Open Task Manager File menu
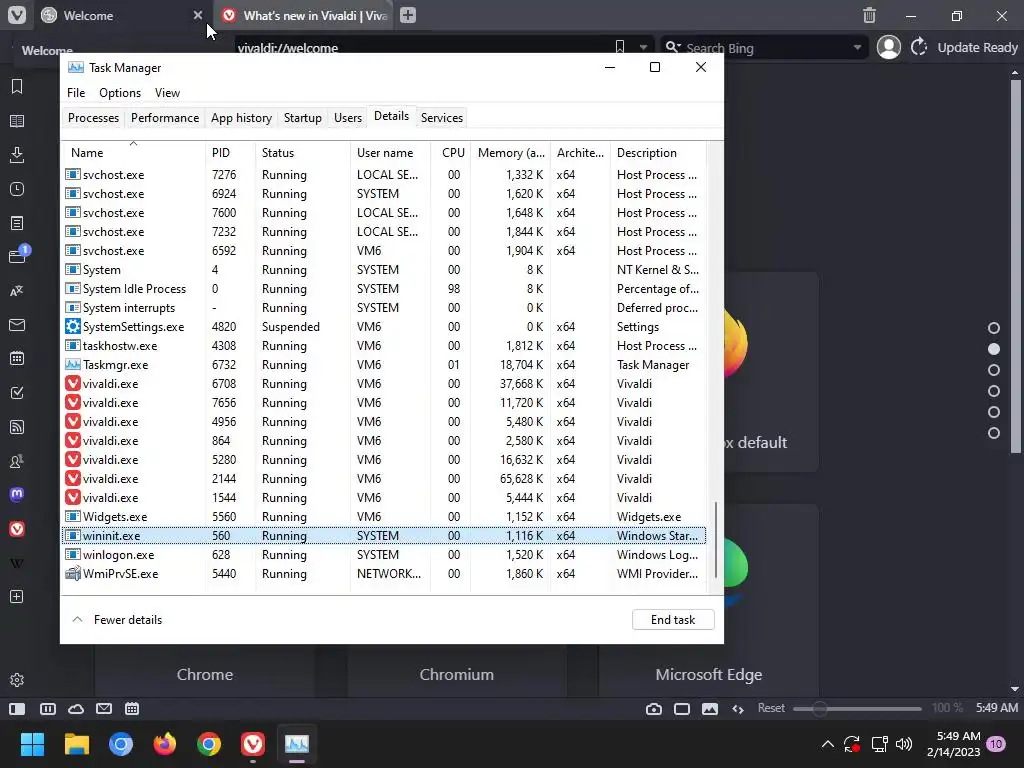The width and height of the screenshot is (1024, 768). pos(76,93)
